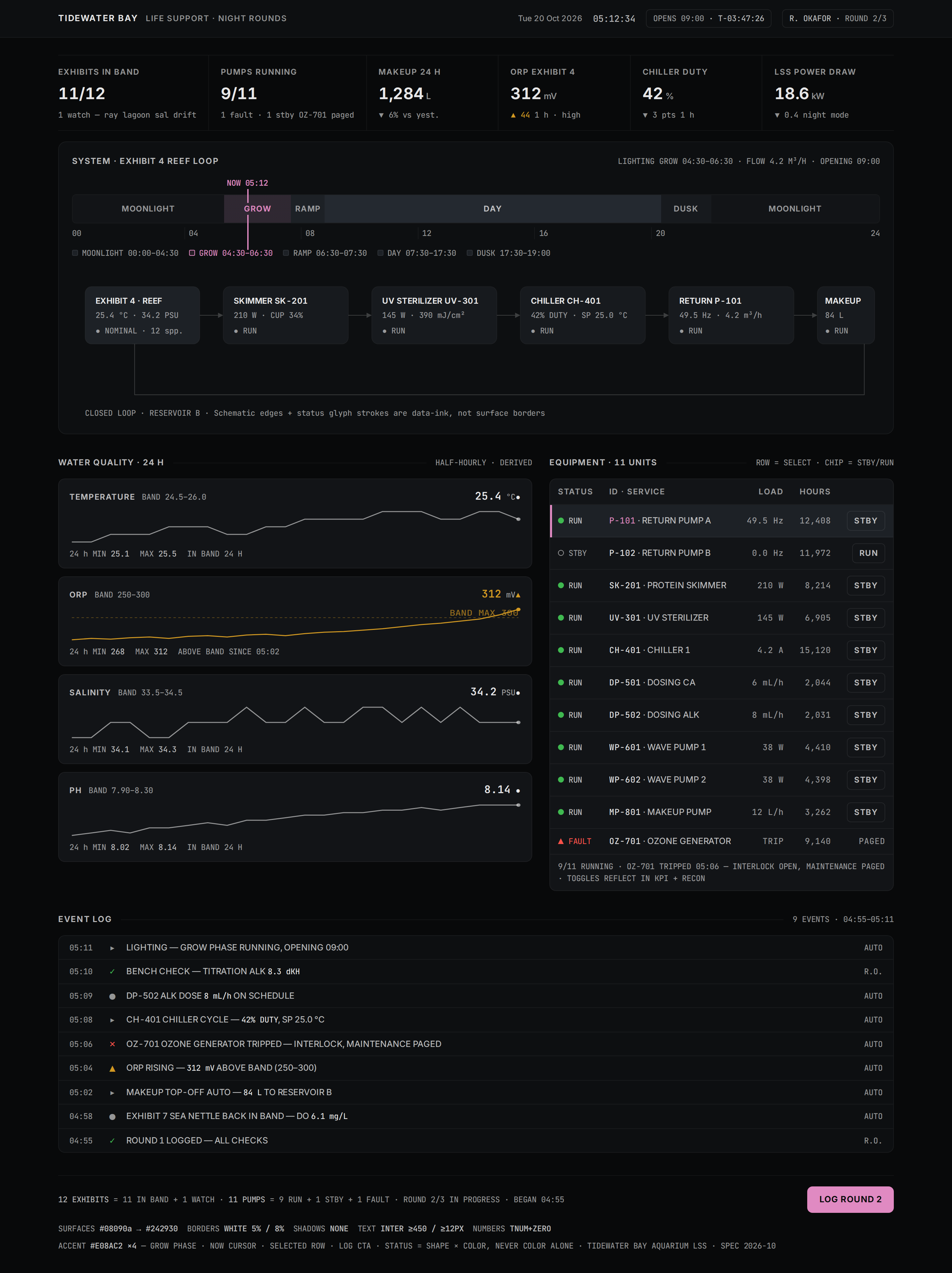
Task: Click the OPENS 09:00 countdown chip
Action: tap(708, 19)
